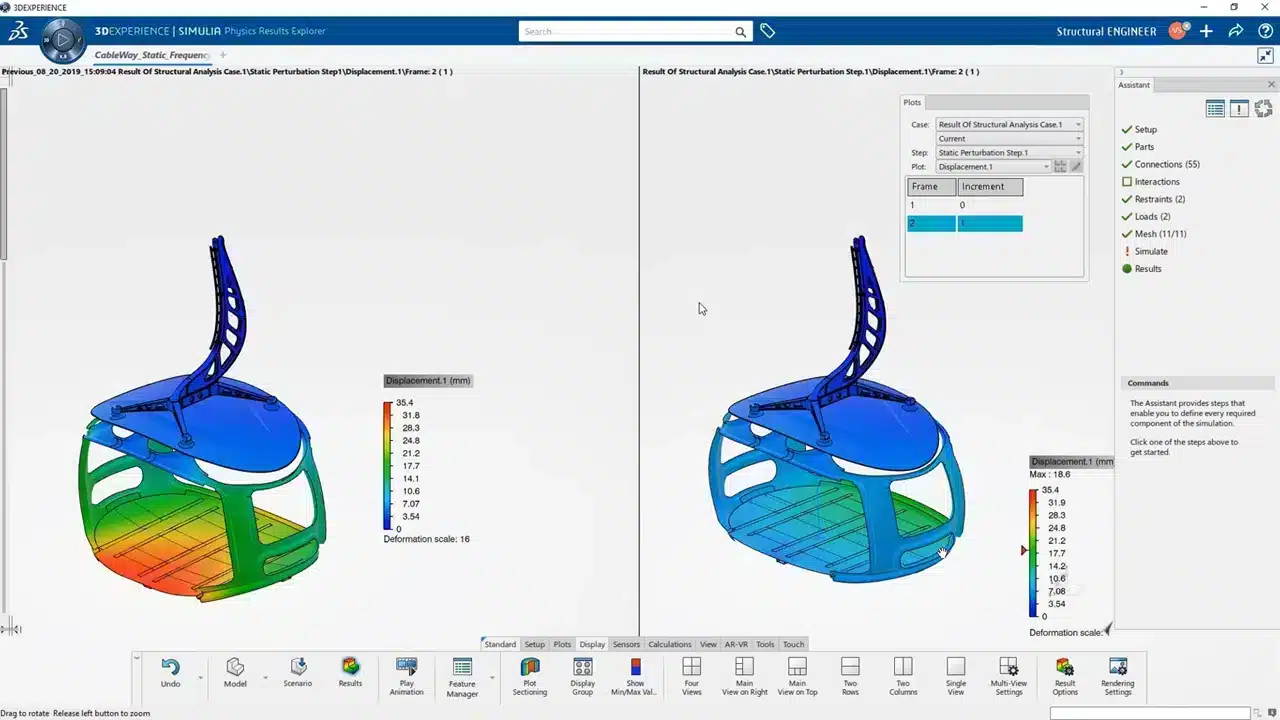Open the Step dropdown Static Perturbation Step.1
1280x720 pixels.
point(1077,153)
